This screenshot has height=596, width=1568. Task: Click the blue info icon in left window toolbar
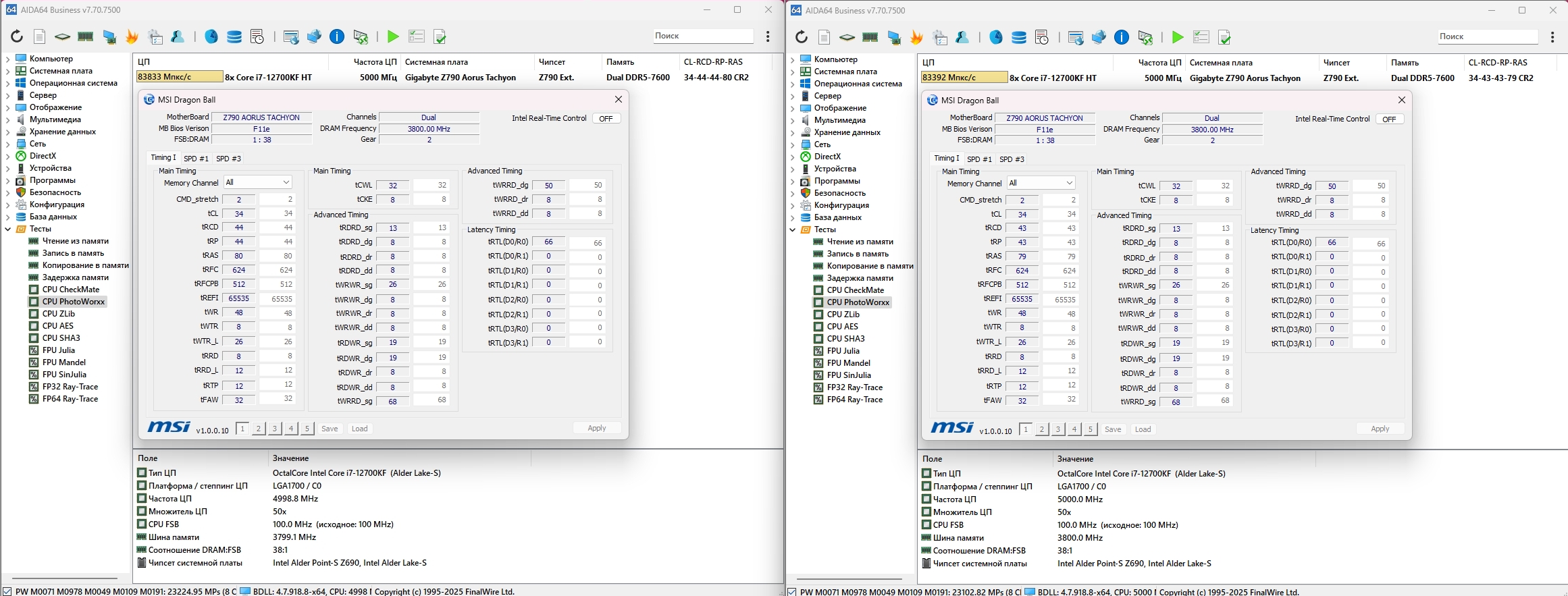(x=337, y=36)
